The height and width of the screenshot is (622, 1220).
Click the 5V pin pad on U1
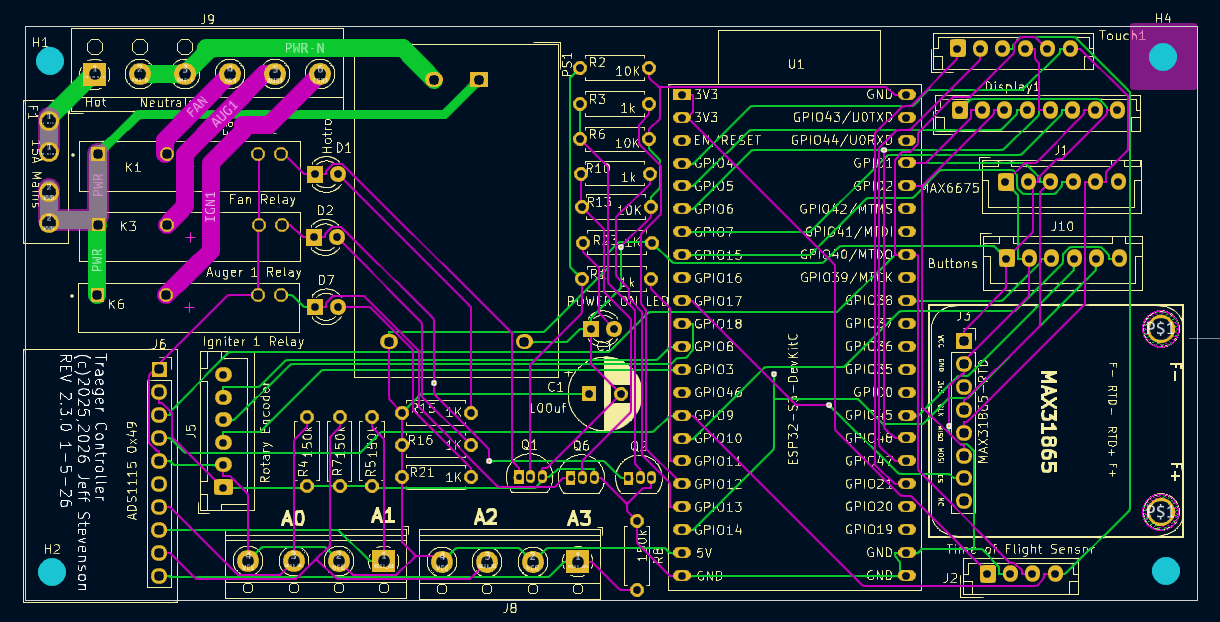pos(682,553)
